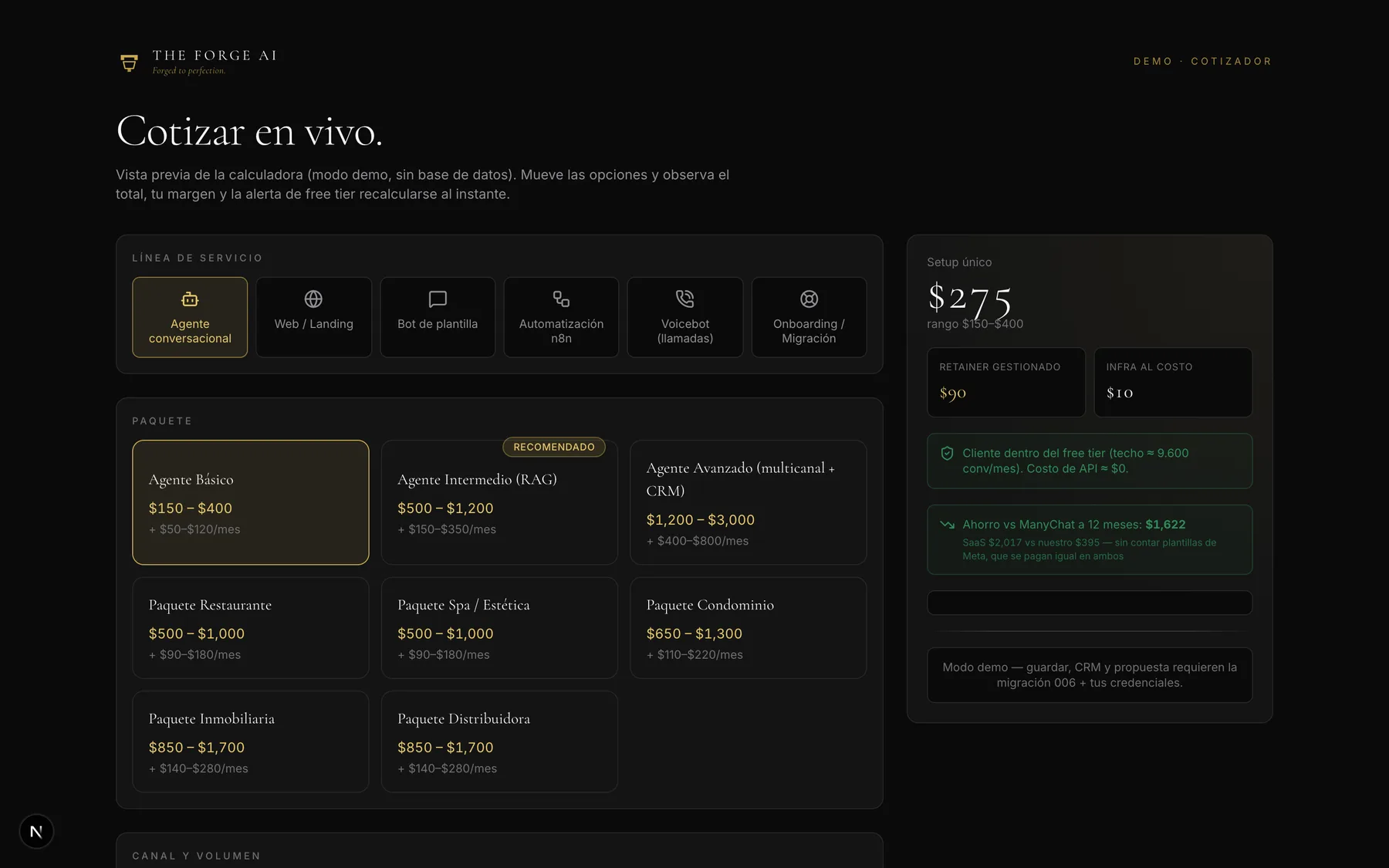Click the RECOMENDADO badge

554,447
